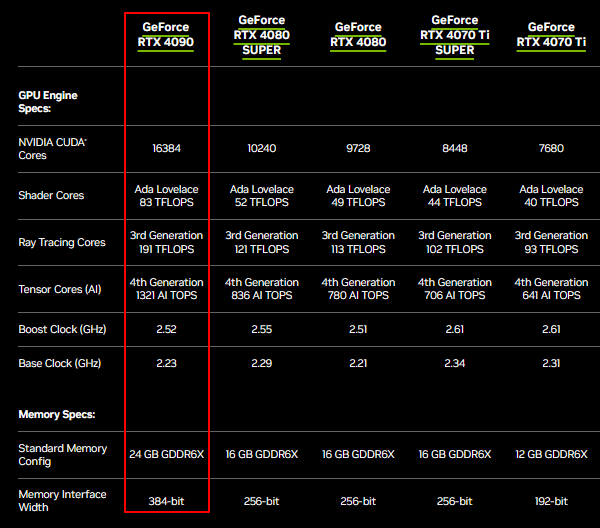Open the GeForce RTX 4070 Ti header link
The width and height of the screenshot is (600, 528).
click(551, 34)
